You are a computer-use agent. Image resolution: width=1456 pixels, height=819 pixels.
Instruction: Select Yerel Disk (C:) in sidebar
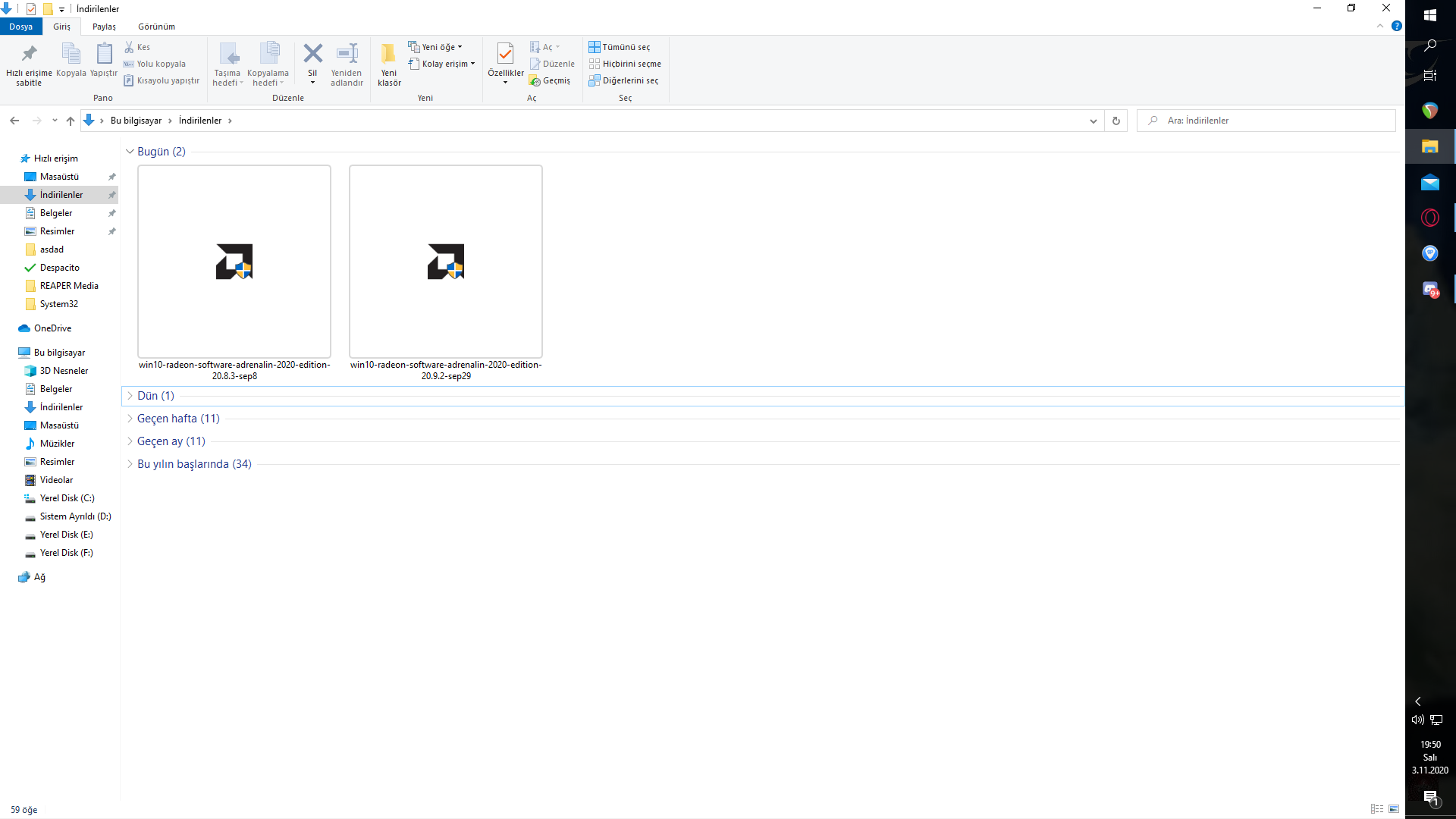67,498
